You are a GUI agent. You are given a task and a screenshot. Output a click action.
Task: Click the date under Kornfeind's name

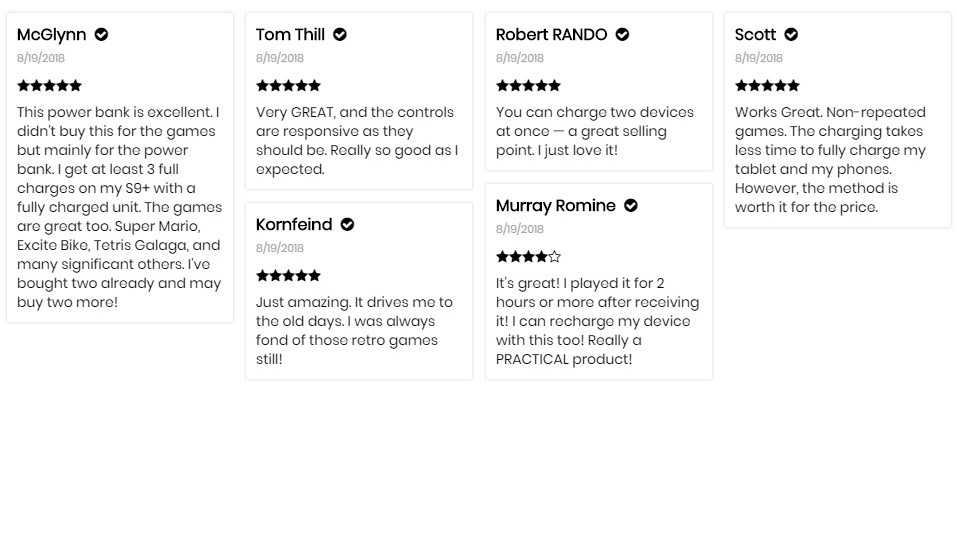tap(280, 248)
